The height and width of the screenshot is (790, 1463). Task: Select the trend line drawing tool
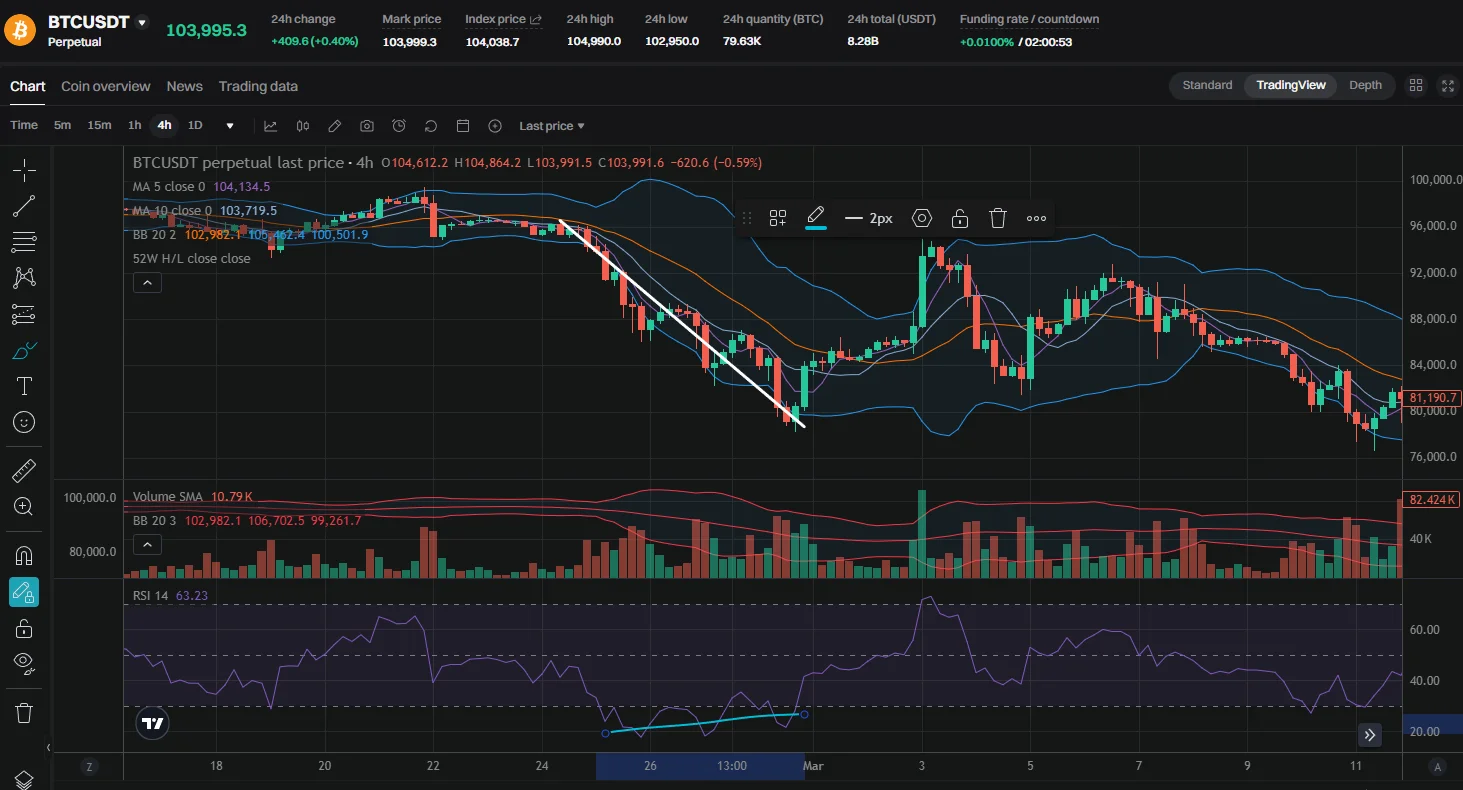pyautogui.click(x=24, y=206)
